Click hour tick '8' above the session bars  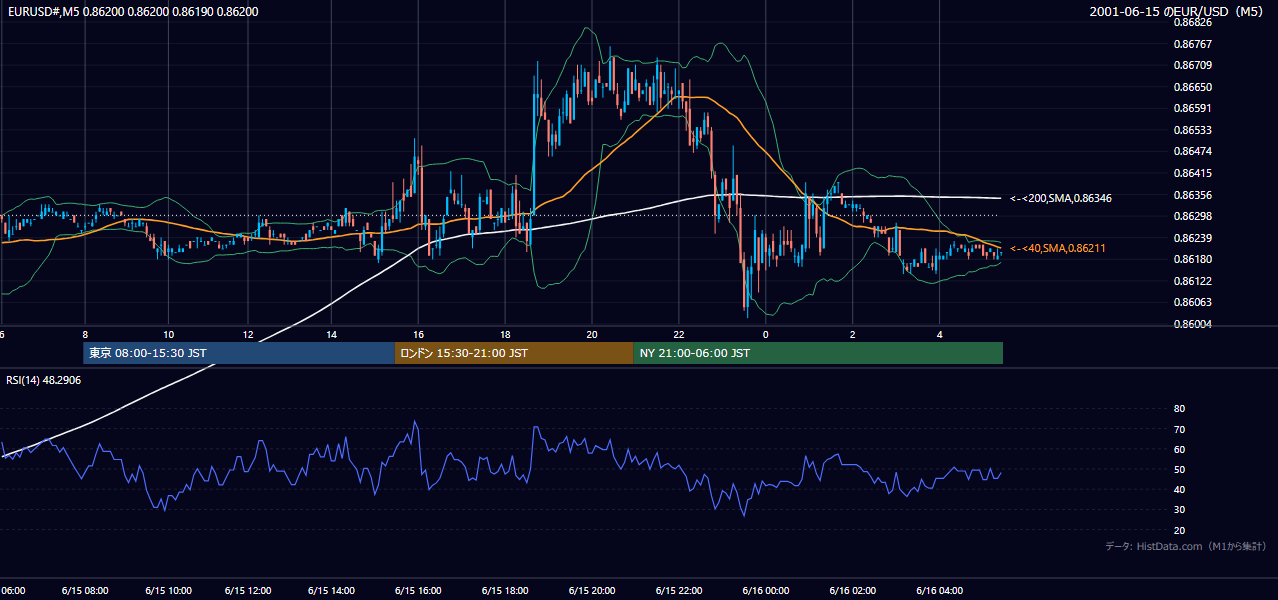tap(85, 334)
